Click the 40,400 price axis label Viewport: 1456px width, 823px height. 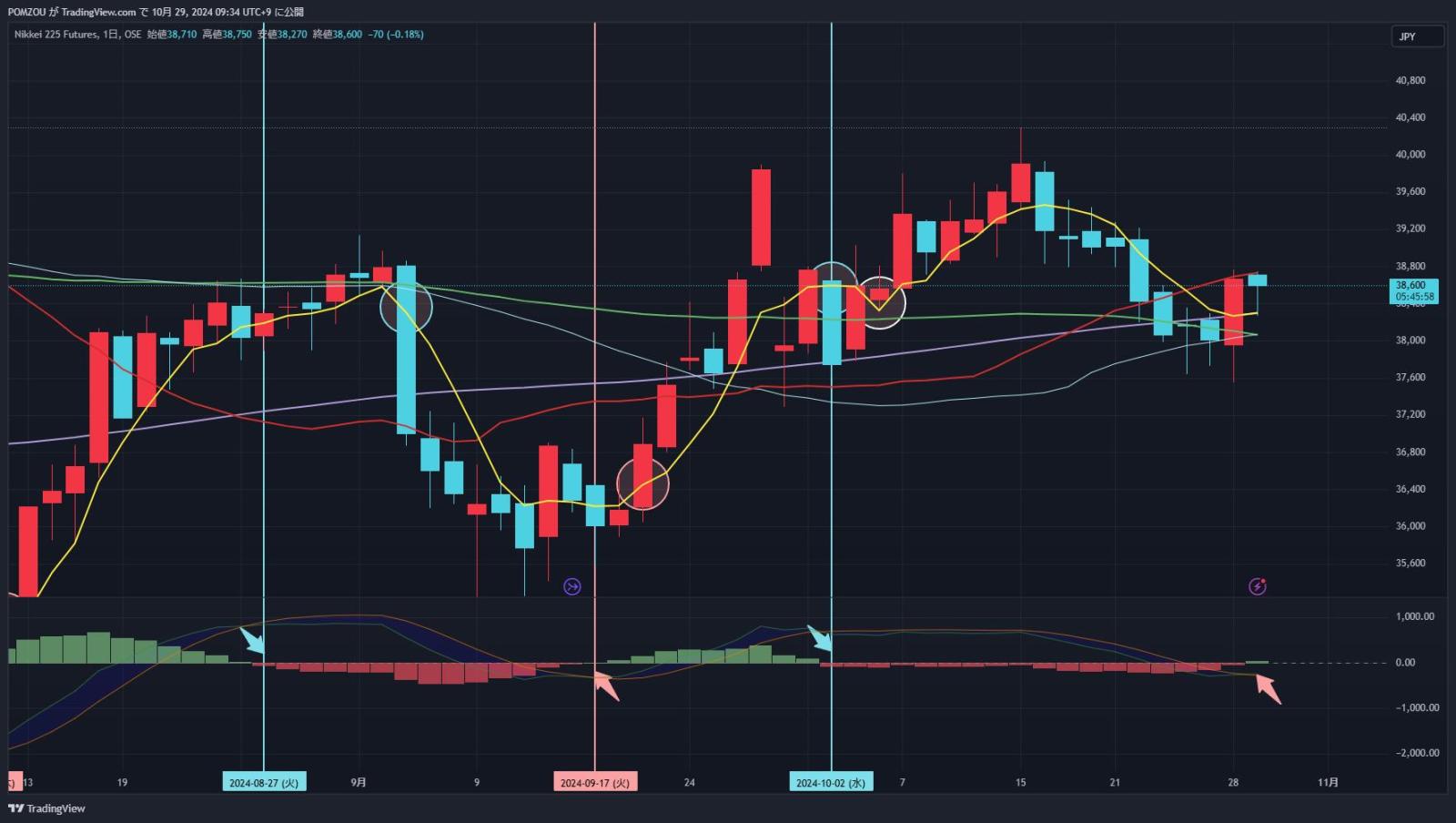point(1410,117)
